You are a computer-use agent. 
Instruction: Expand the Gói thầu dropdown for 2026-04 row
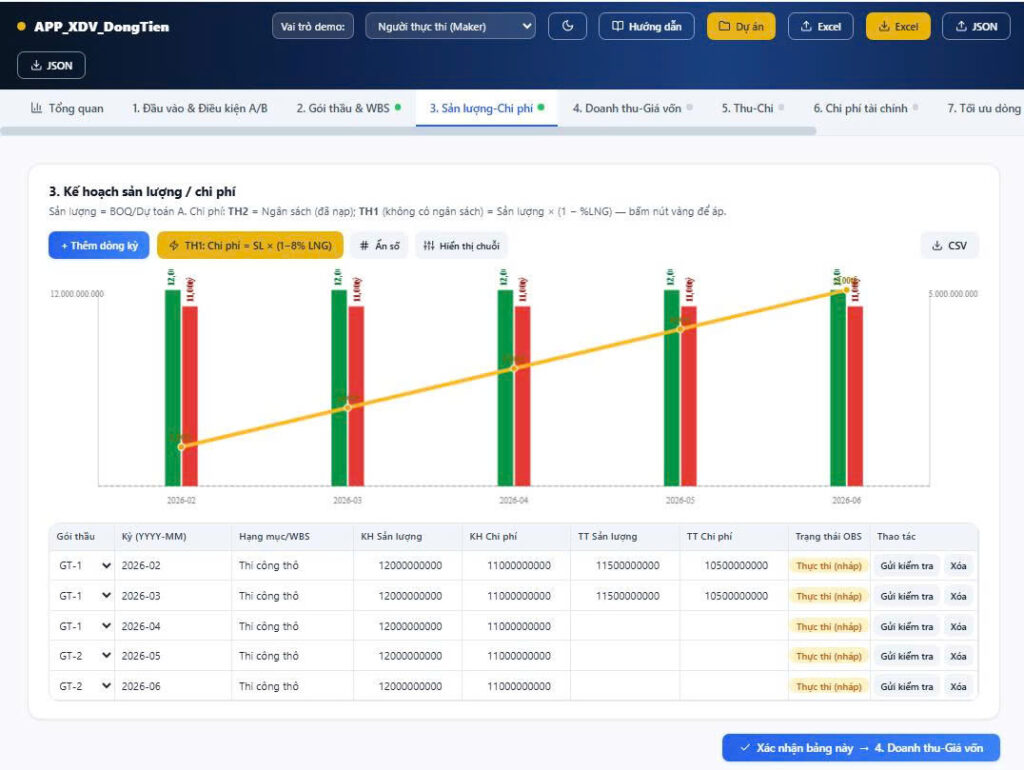[83, 626]
